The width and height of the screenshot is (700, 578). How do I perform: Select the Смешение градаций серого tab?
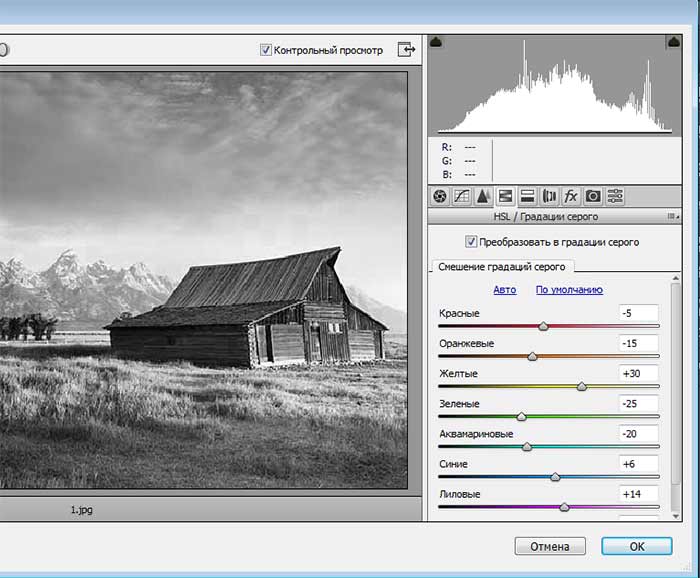point(502,267)
